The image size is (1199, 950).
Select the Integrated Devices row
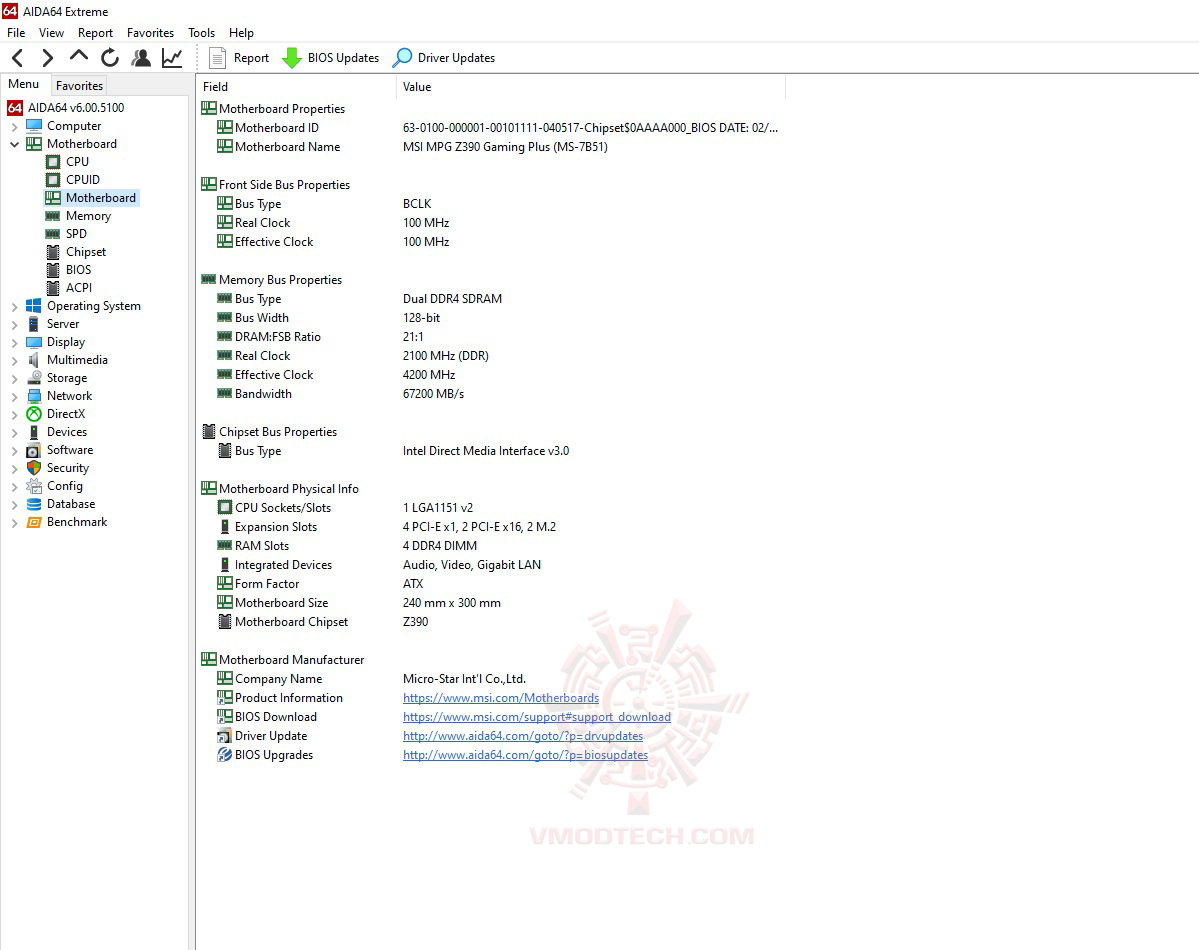click(x=489, y=565)
